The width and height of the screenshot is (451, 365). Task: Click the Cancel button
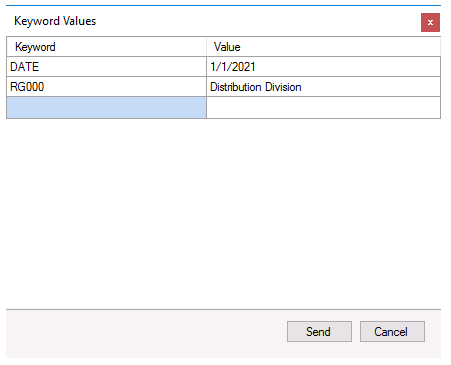[392, 331]
